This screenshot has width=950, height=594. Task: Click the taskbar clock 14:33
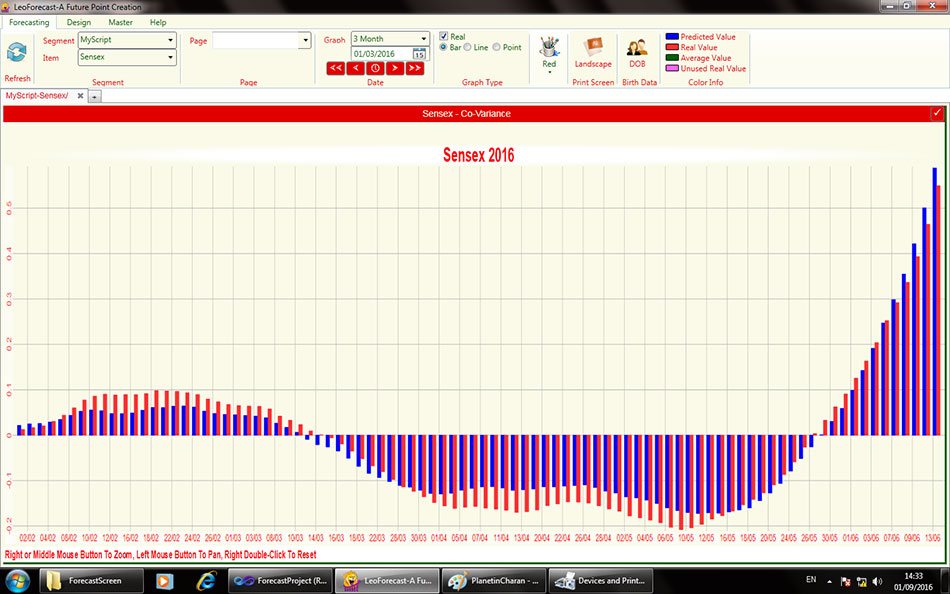coord(914,581)
